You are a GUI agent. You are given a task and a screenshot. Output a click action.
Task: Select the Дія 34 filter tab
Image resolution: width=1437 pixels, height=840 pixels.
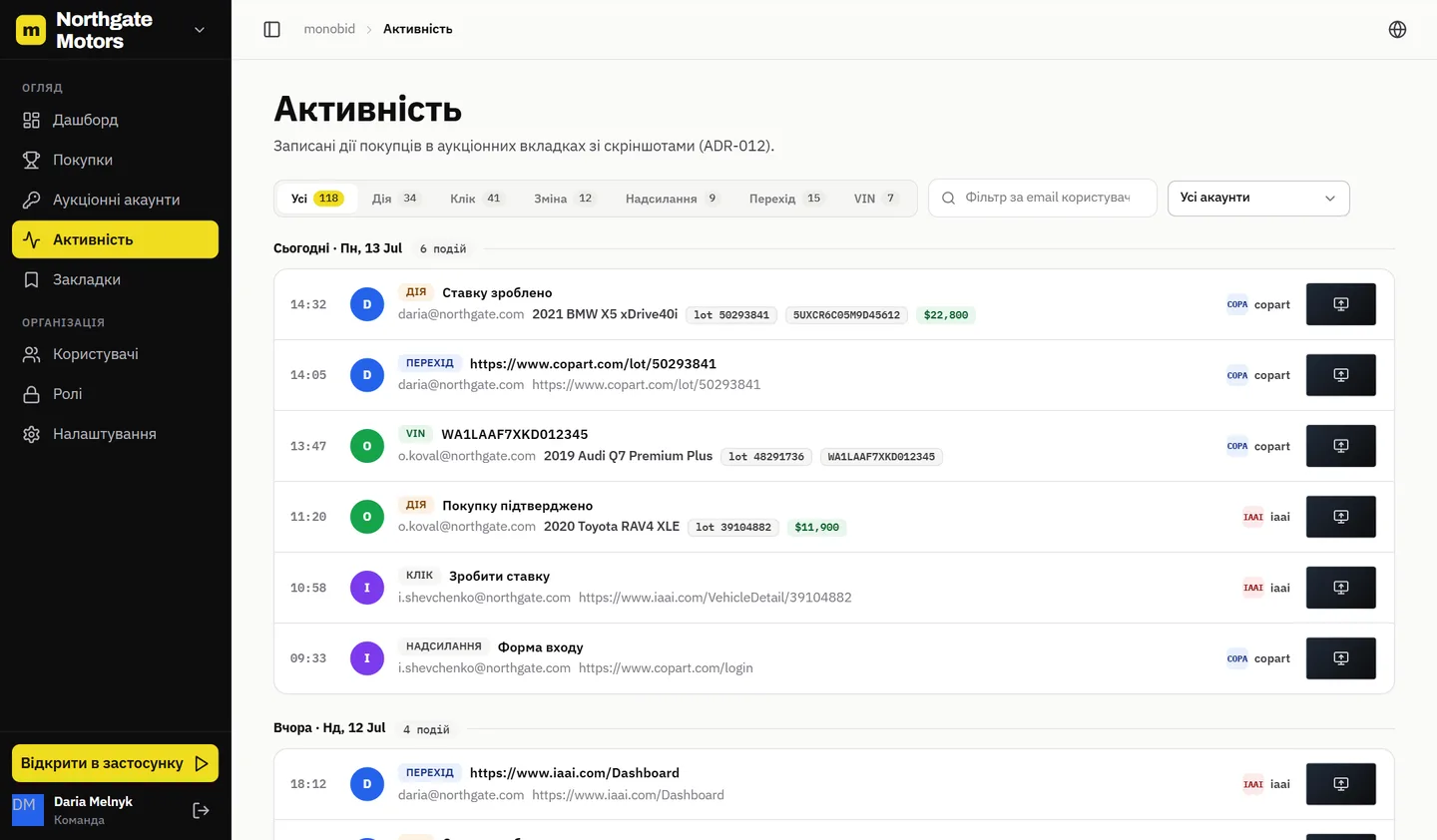coord(396,199)
